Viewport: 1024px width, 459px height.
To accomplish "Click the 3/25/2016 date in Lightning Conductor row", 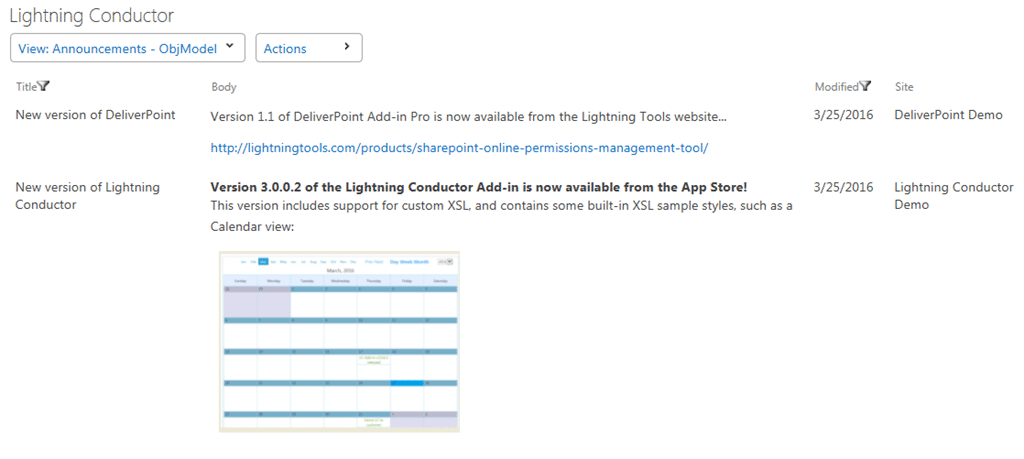I will point(843,187).
